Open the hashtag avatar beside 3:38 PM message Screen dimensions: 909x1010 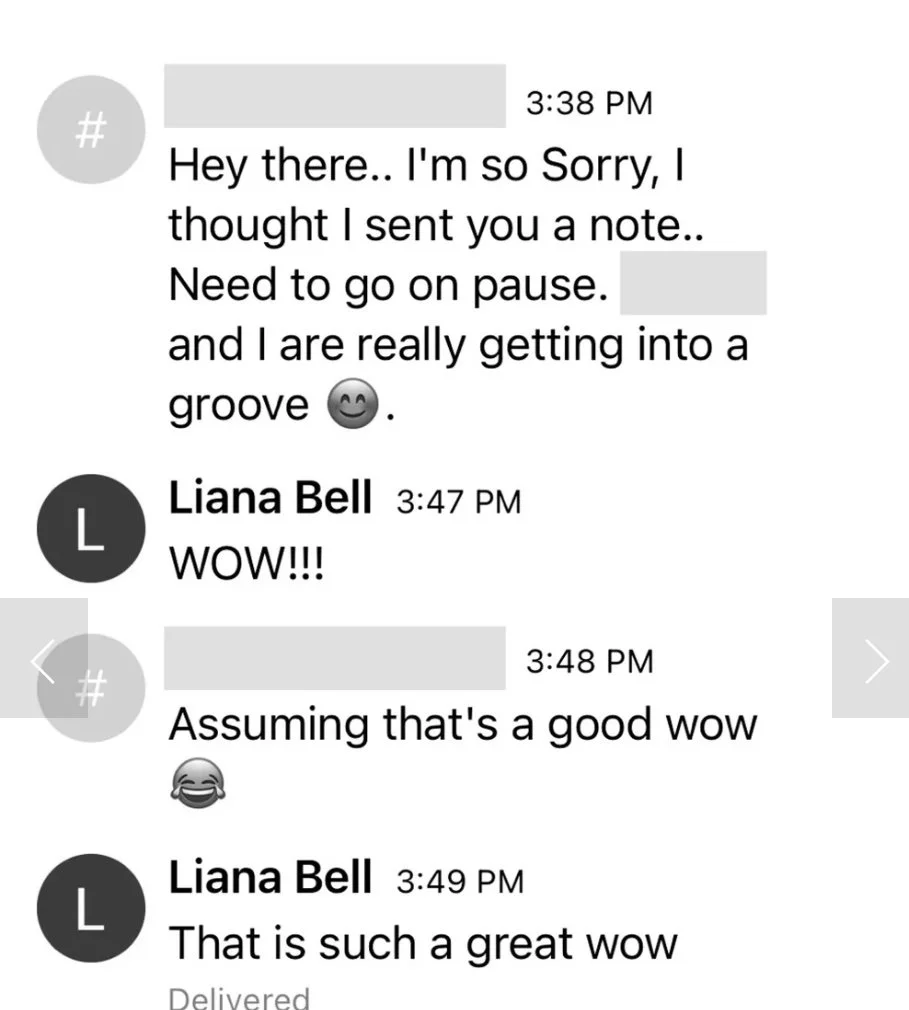(x=91, y=129)
